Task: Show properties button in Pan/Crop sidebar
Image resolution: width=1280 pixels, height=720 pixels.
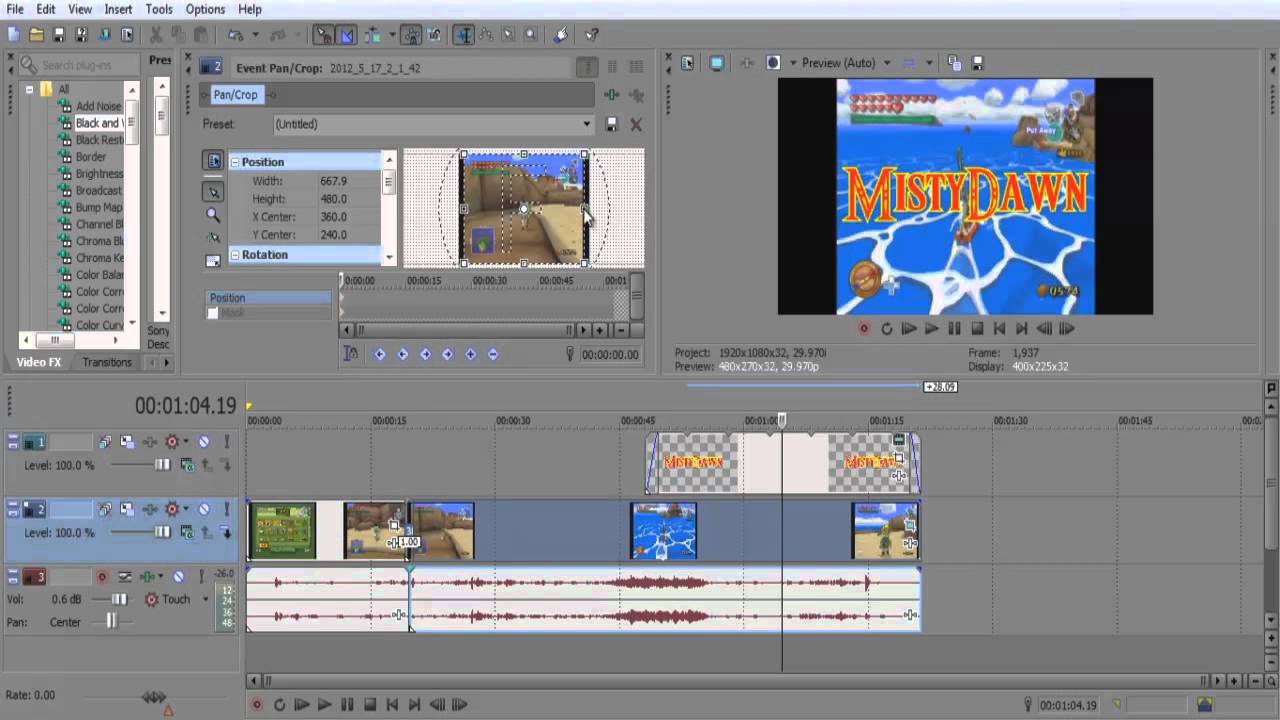Action: click(213, 161)
